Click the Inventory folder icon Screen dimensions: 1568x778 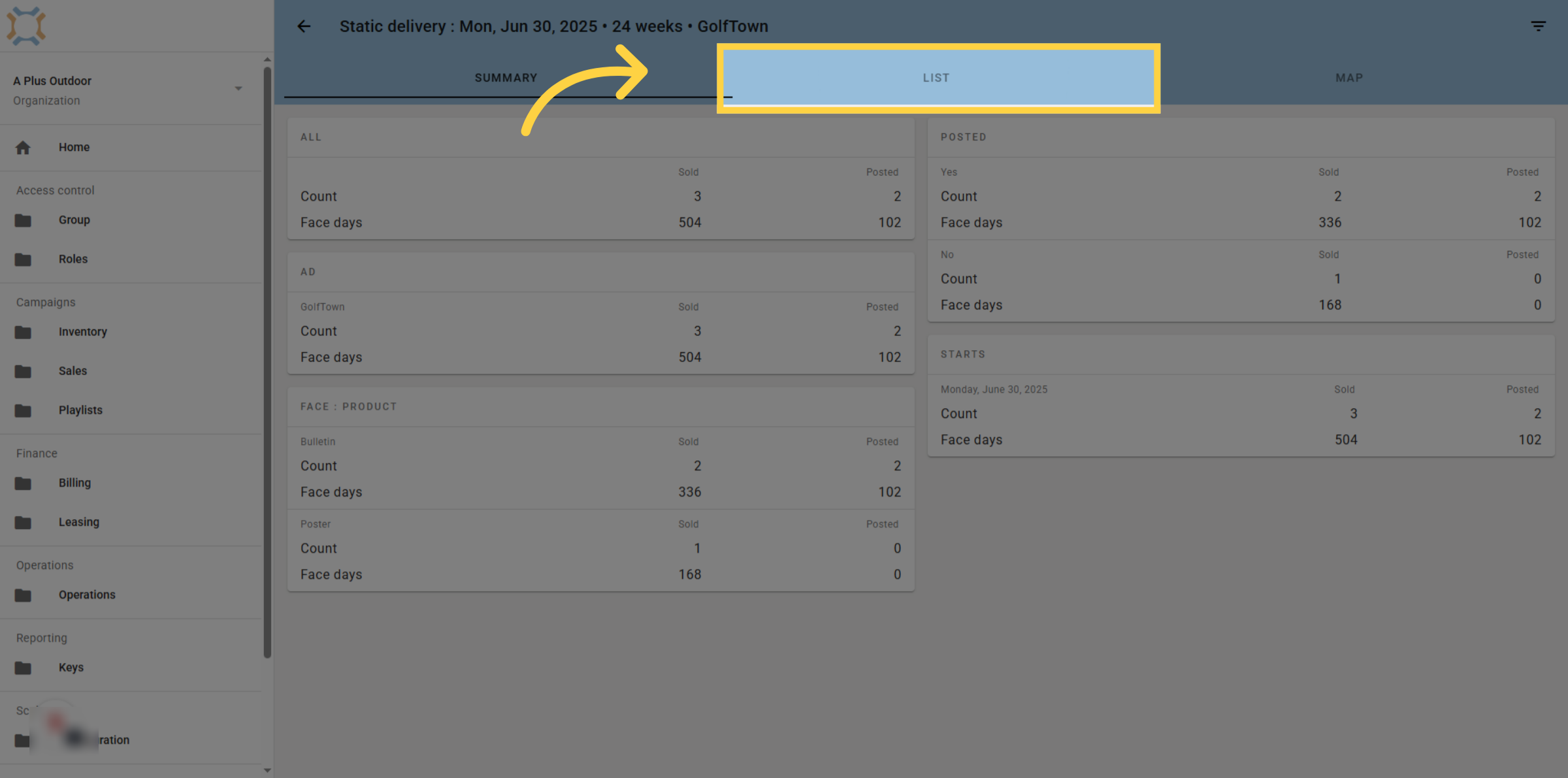(23, 332)
